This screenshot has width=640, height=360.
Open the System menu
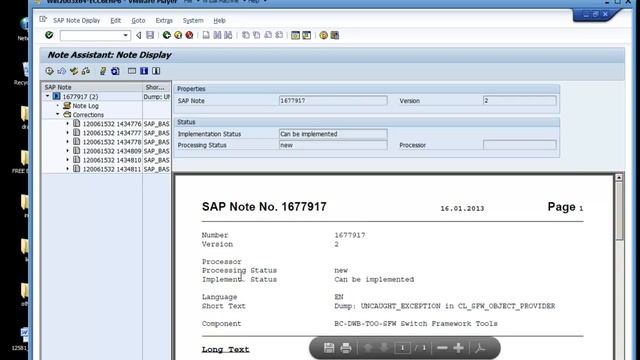193,20
